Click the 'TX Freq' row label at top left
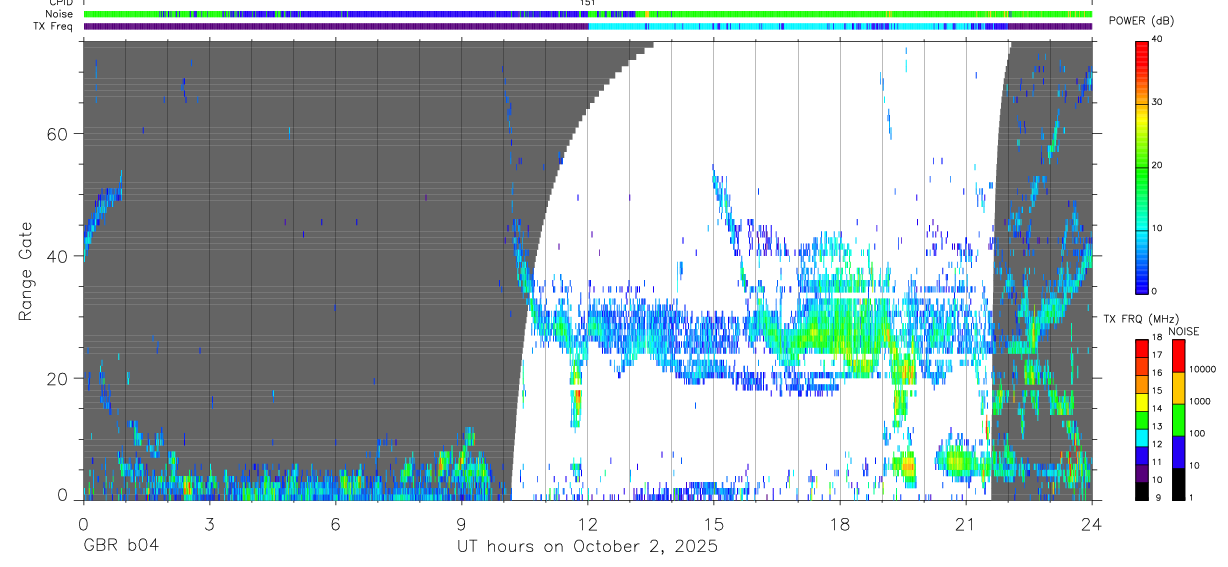1228x567 pixels. coord(54,26)
